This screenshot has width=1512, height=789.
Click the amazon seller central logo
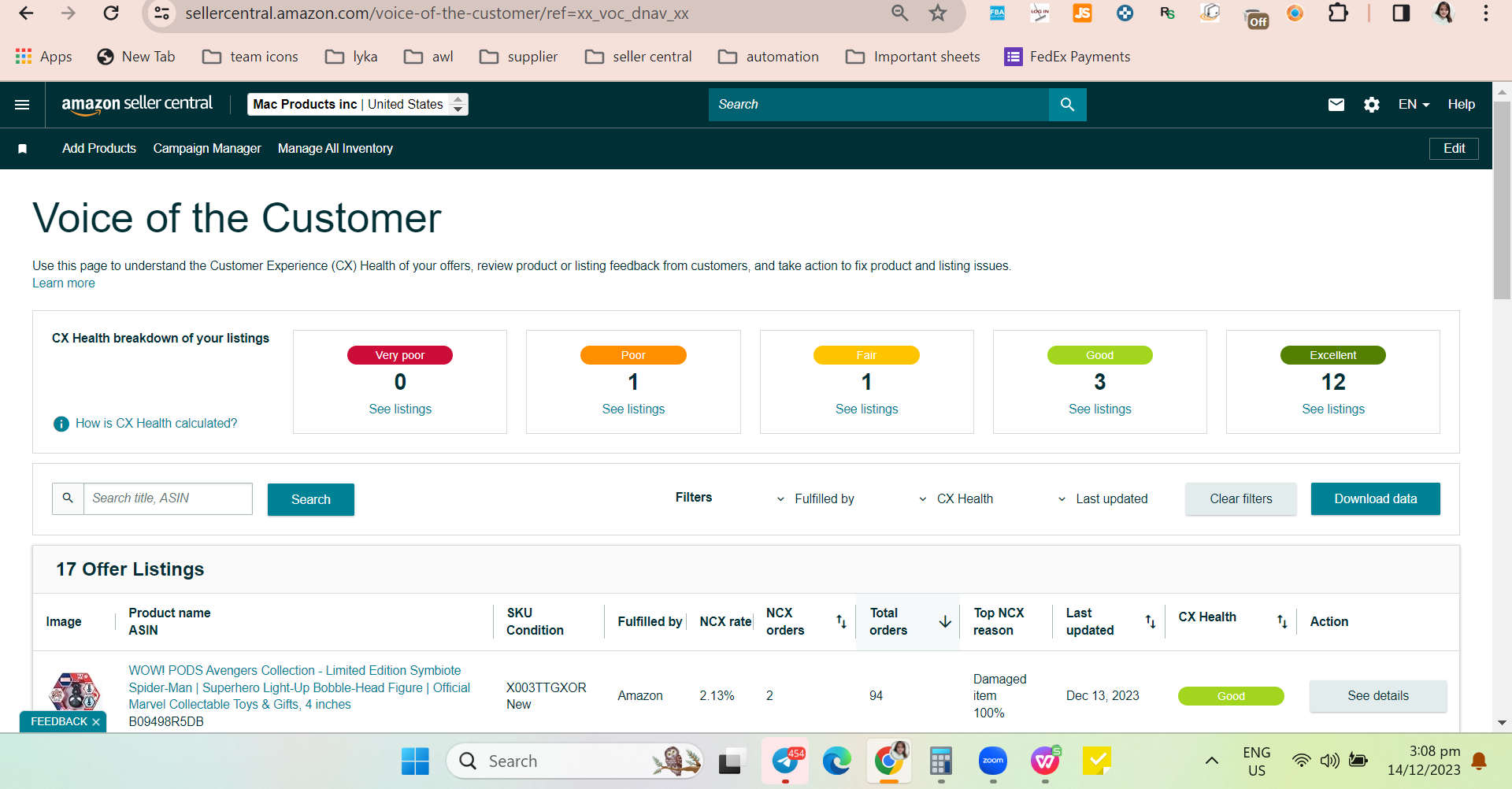click(x=137, y=105)
